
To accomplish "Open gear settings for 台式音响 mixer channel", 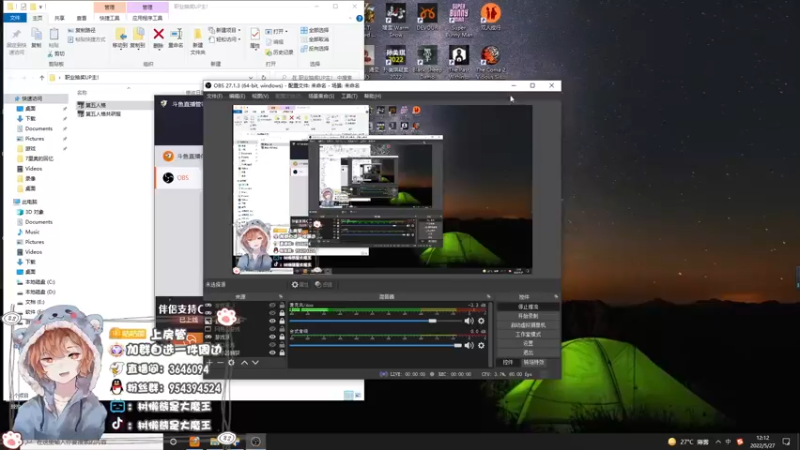I will 481,345.
